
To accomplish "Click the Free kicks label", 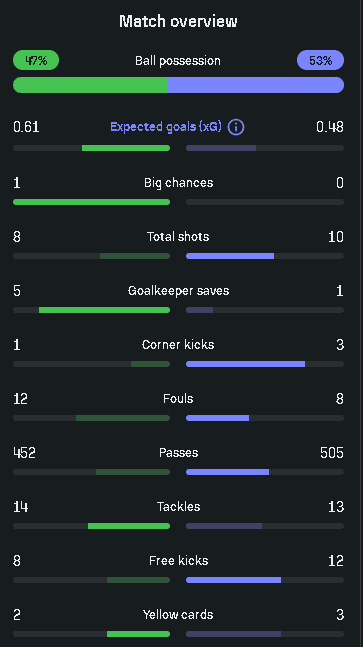I will (x=179, y=561).
